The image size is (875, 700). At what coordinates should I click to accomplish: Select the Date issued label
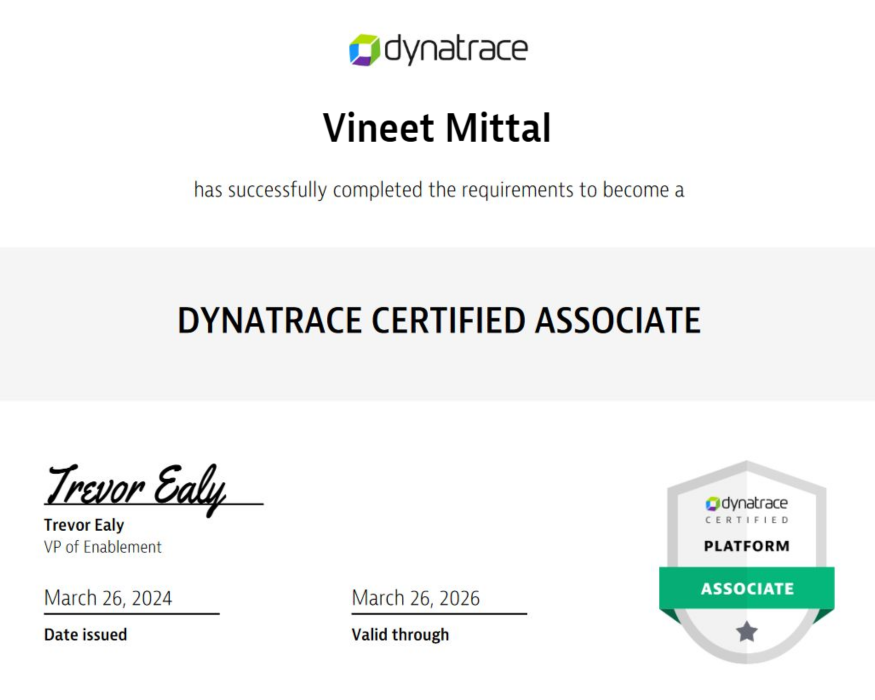click(85, 634)
